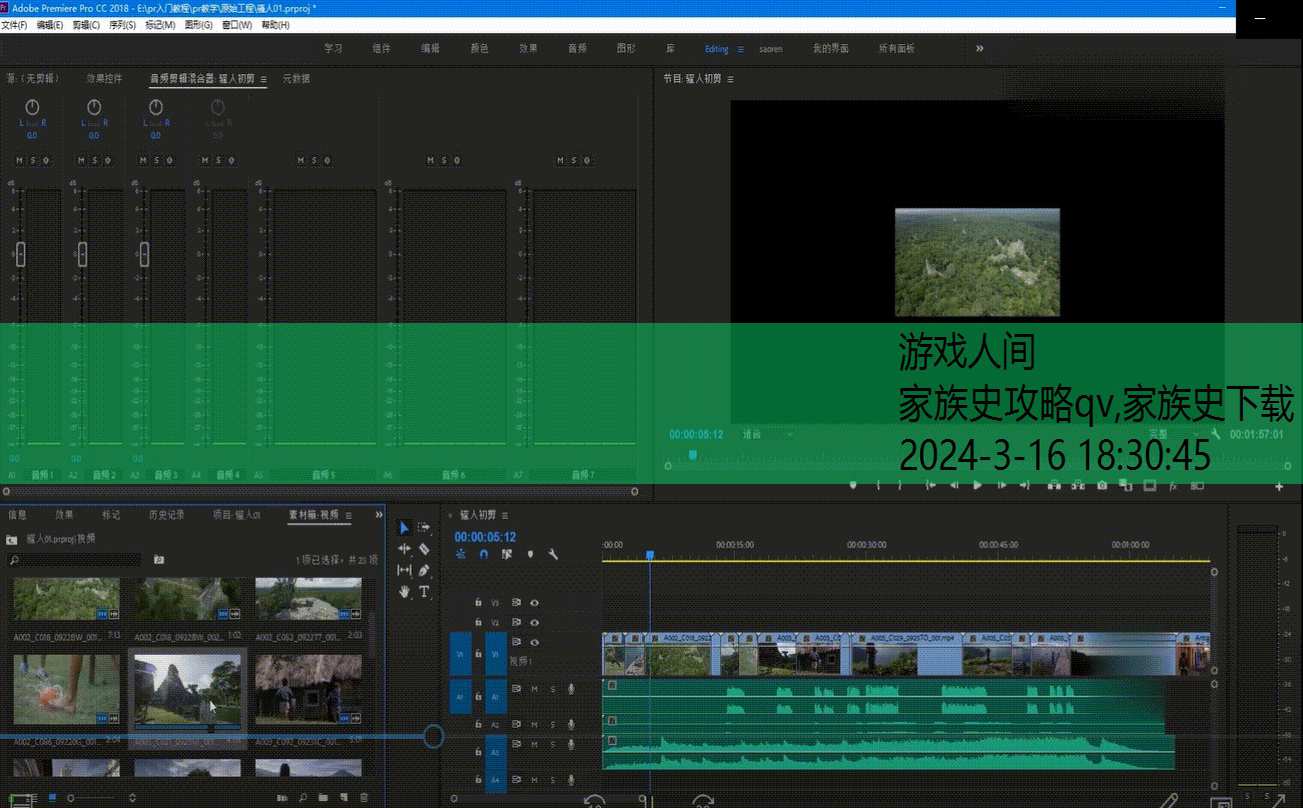Click the New Bin folder icon
This screenshot has height=808, width=1303.
click(x=323, y=798)
